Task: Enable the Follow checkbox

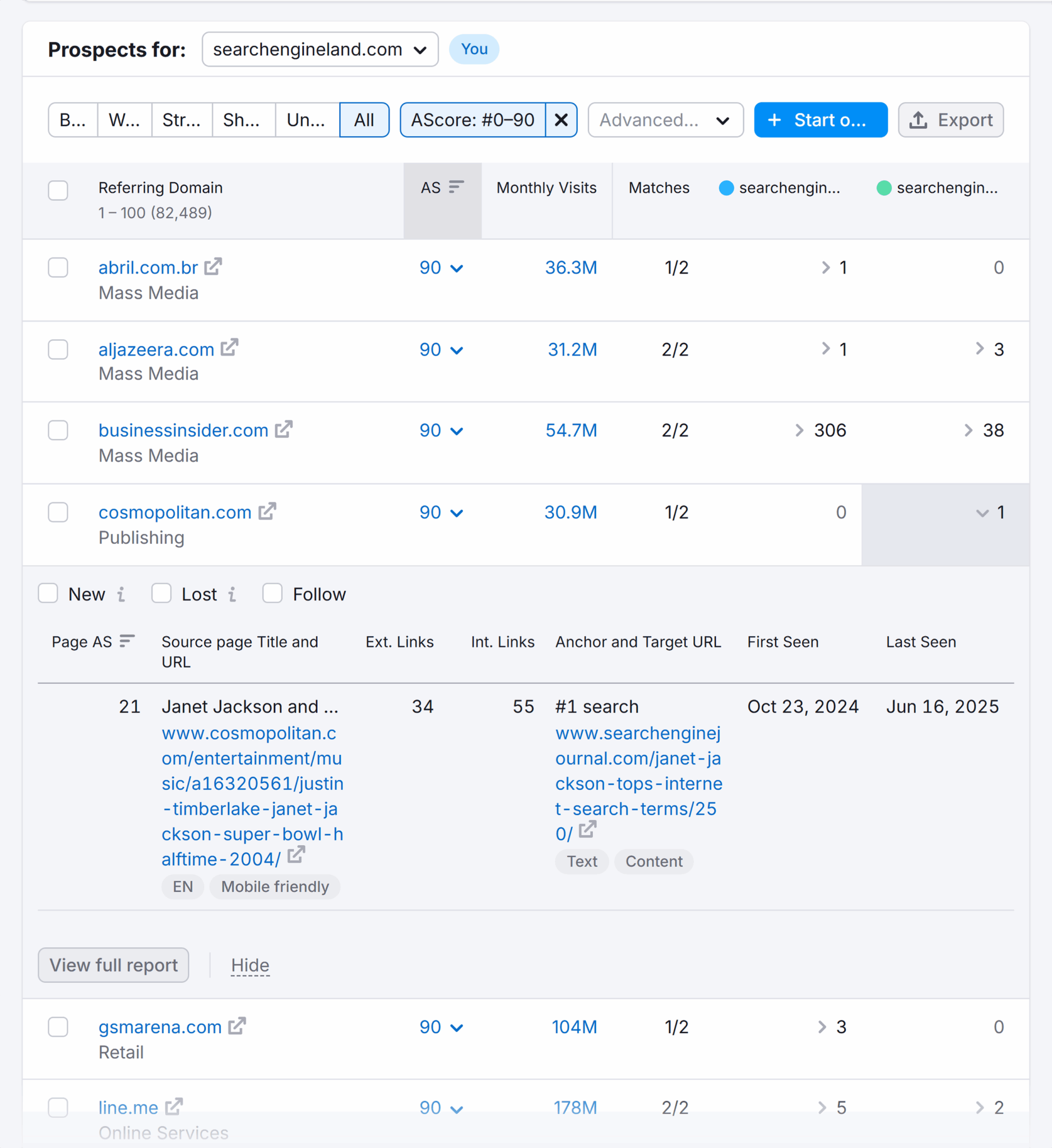Action: click(273, 594)
